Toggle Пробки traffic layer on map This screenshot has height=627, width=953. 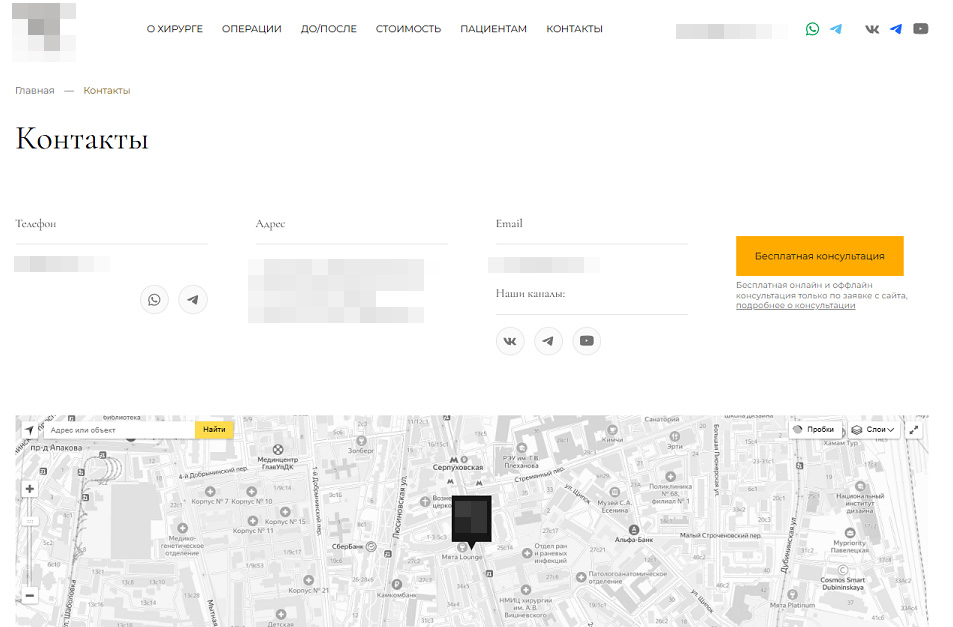click(x=814, y=430)
